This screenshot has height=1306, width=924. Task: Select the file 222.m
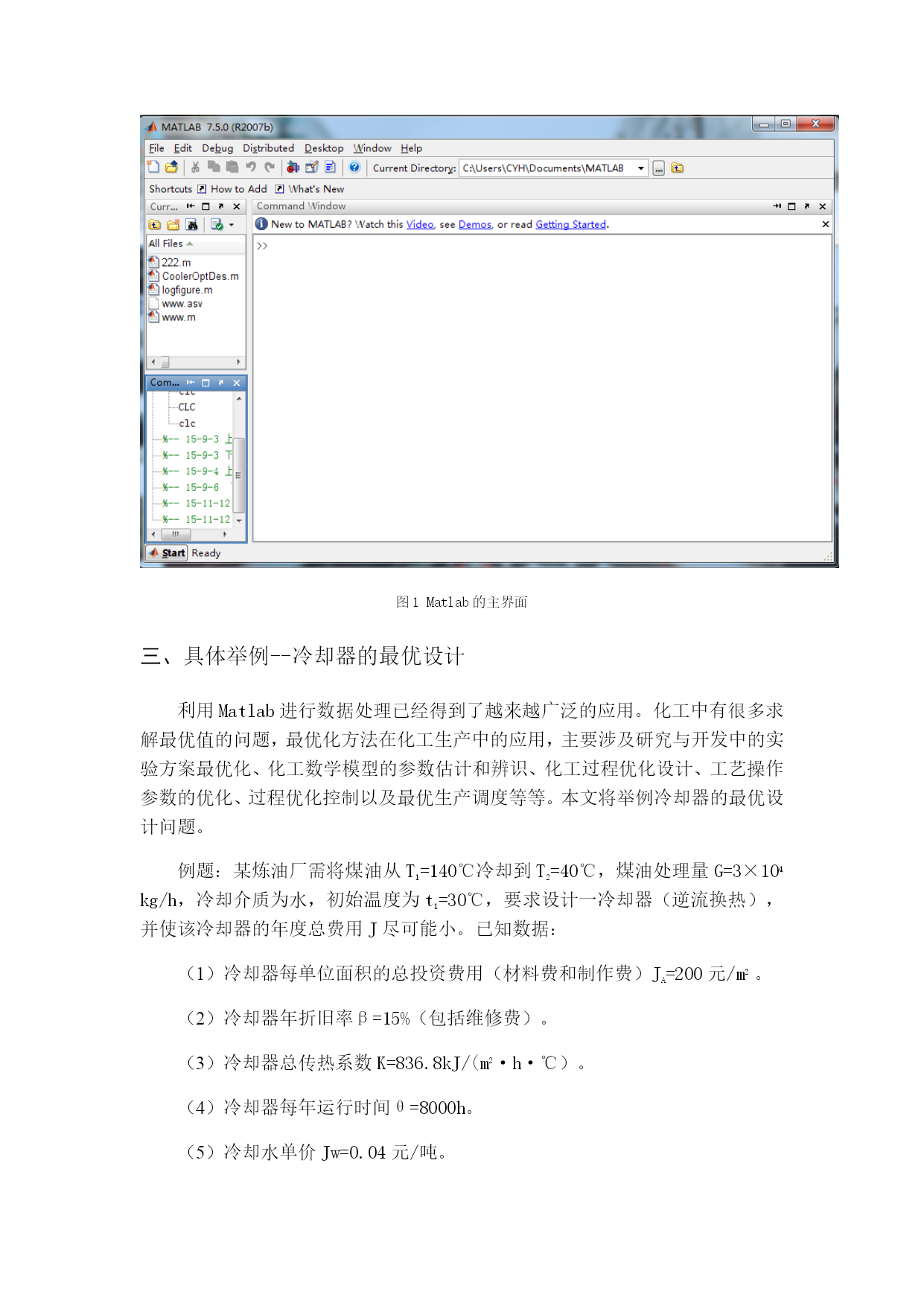(170, 262)
